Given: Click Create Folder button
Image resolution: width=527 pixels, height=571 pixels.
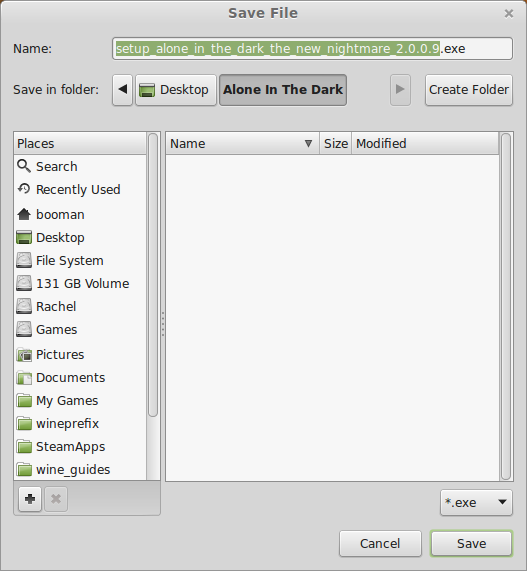Looking at the screenshot, I should tap(469, 90).
